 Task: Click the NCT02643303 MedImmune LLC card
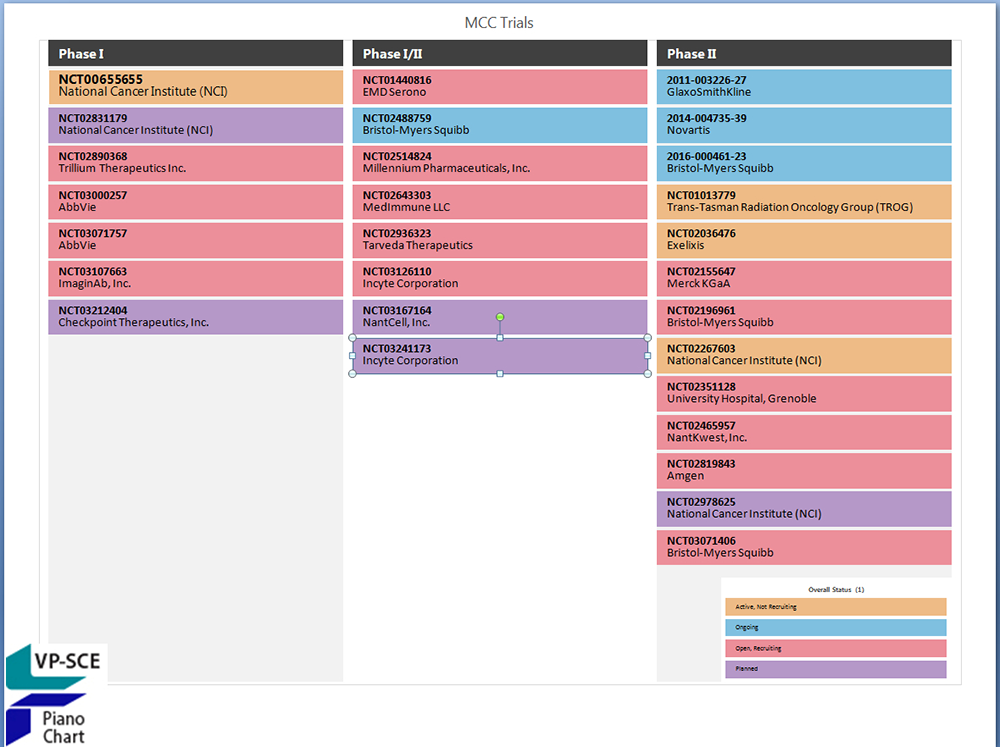(x=500, y=202)
